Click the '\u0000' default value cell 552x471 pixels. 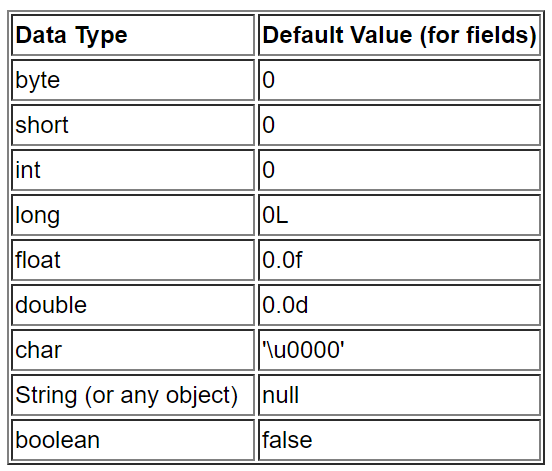pyautogui.click(x=400, y=351)
